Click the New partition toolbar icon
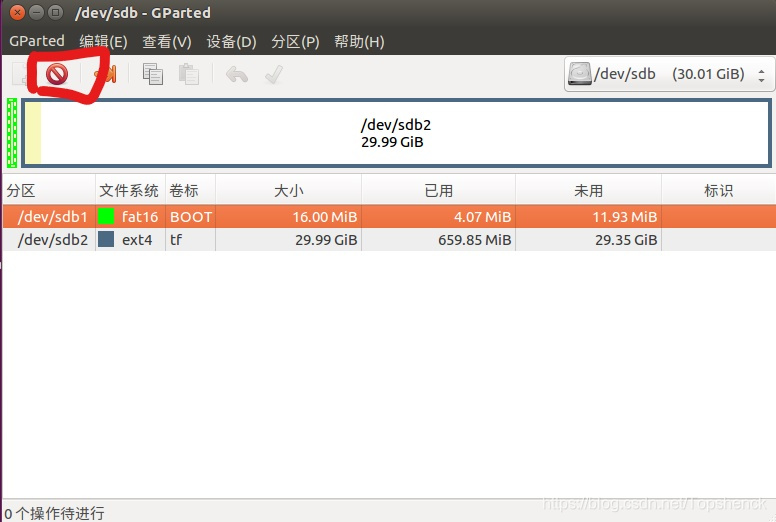The image size is (776, 522). (20, 75)
